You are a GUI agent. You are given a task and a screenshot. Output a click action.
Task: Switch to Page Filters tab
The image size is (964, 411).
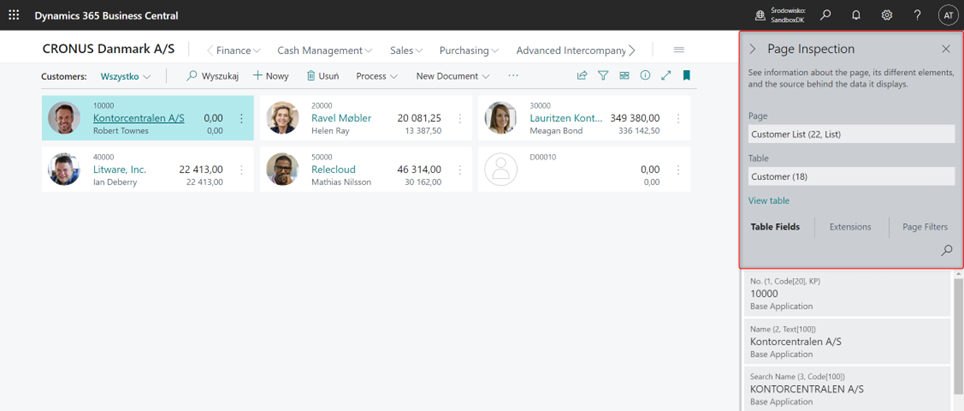pos(925,227)
